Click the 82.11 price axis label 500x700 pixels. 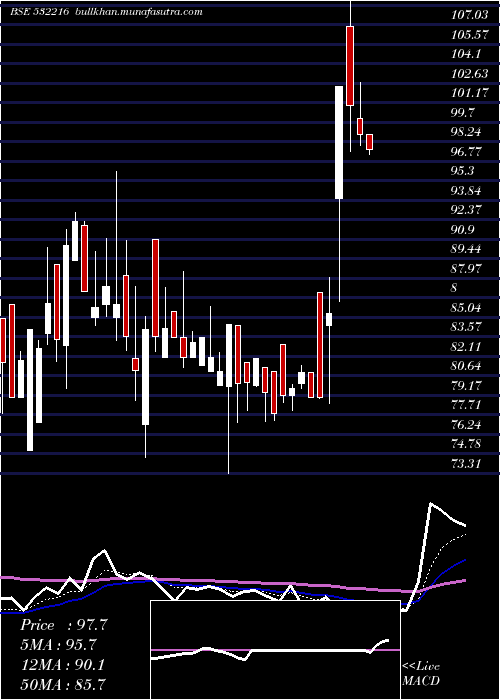466,347
